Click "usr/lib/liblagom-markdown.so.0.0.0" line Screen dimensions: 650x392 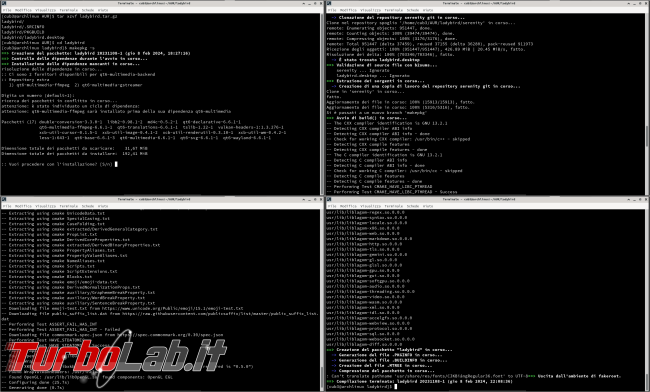point(369,239)
